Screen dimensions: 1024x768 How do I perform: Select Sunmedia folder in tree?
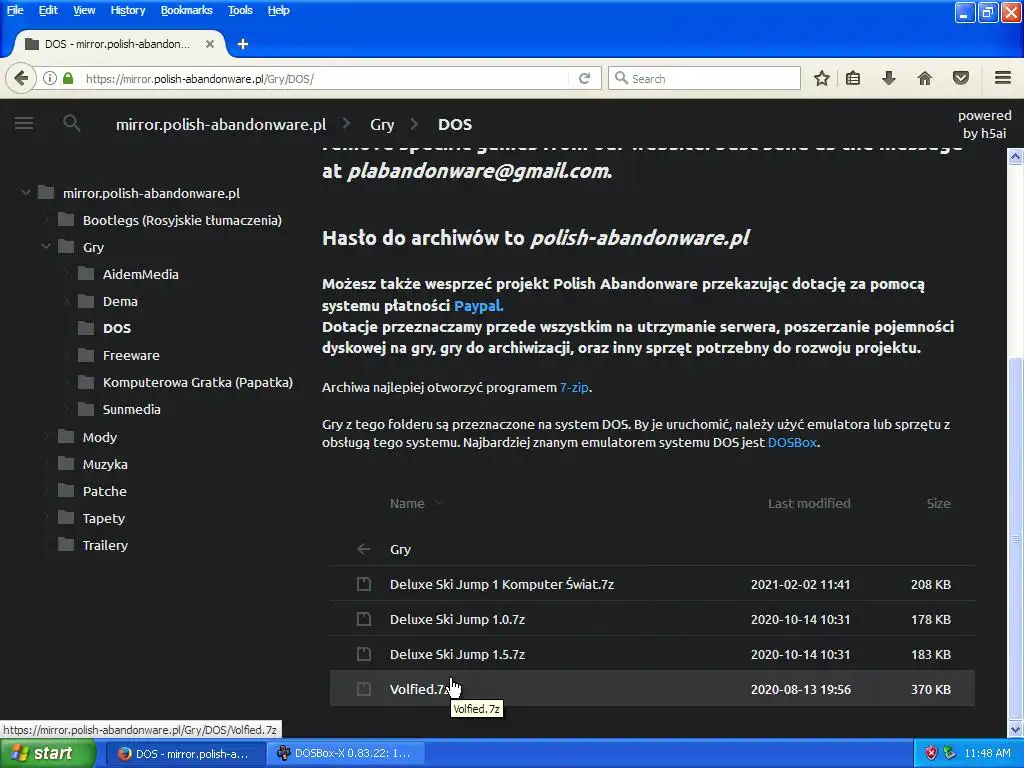coord(131,409)
